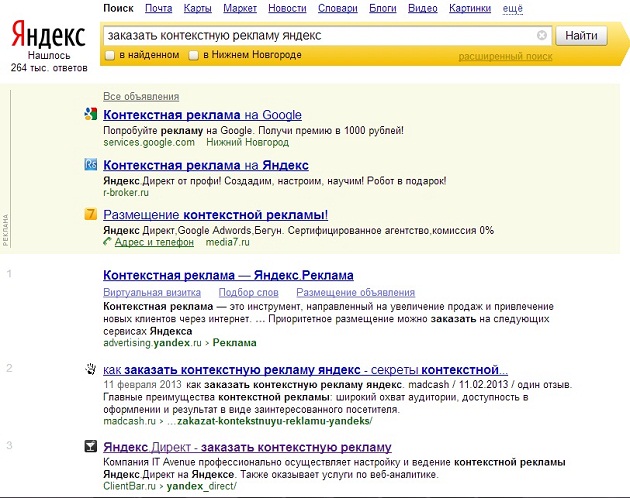Enable the 'в найденном' checkbox
The width and height of the screenshot is (630, 498).
coord(110,55)
